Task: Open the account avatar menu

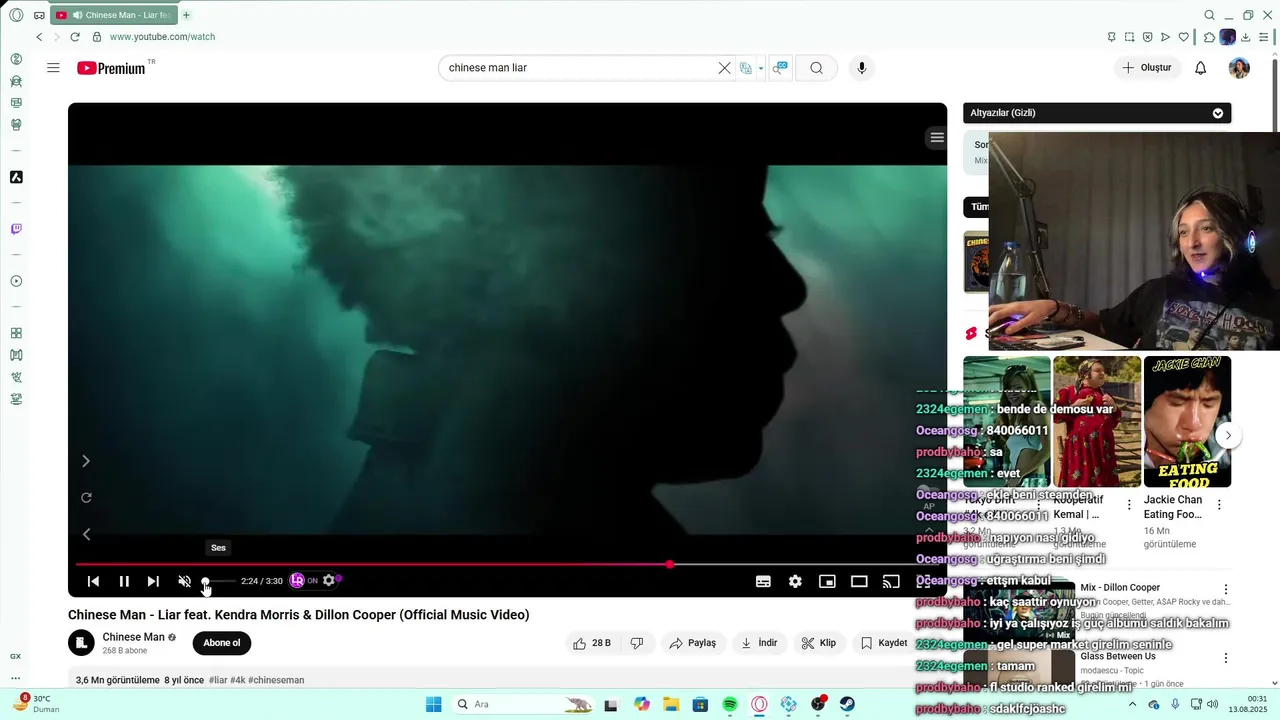Action: (1239, 68)
